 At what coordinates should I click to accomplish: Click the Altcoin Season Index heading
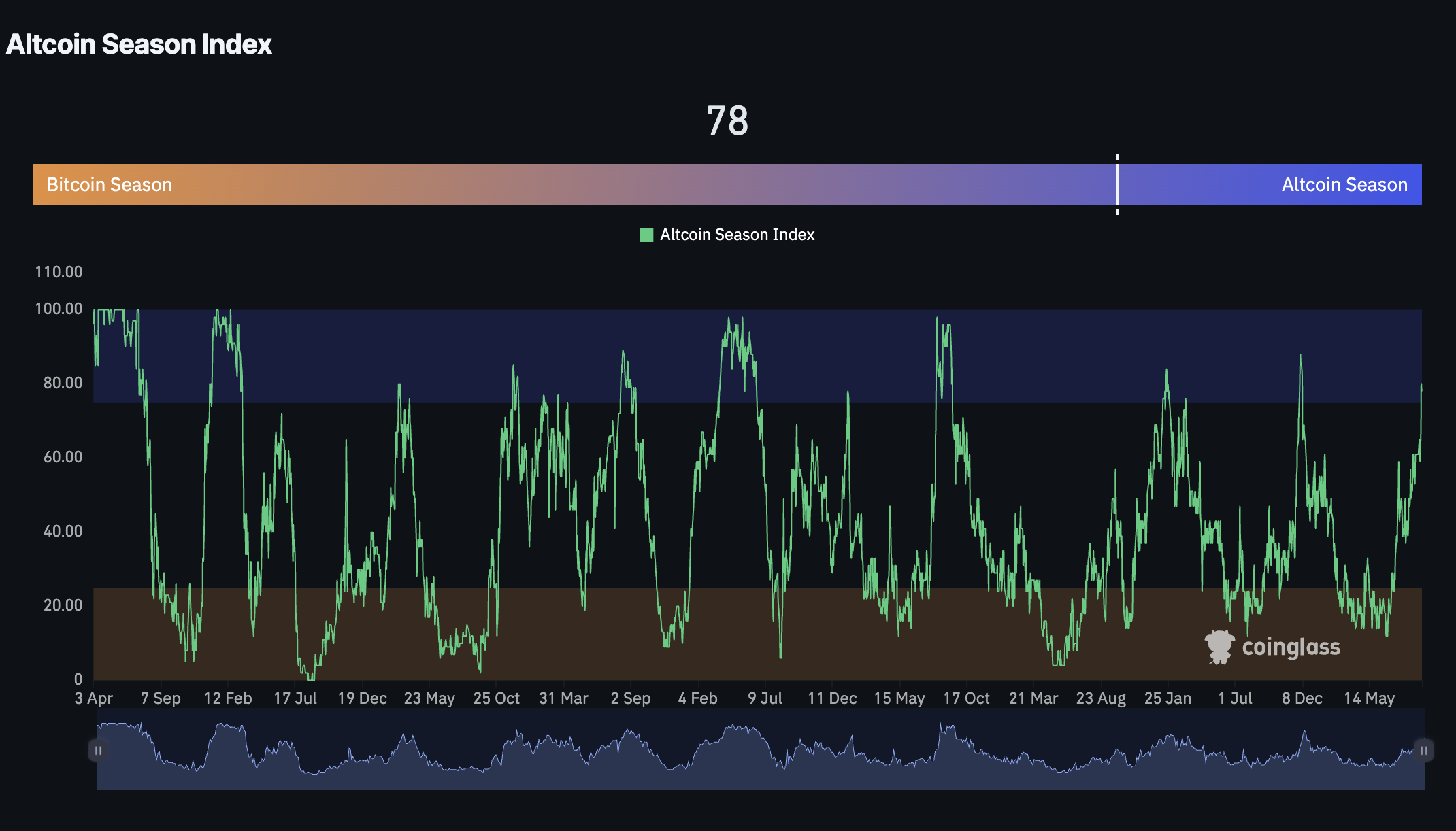point(139,44)
